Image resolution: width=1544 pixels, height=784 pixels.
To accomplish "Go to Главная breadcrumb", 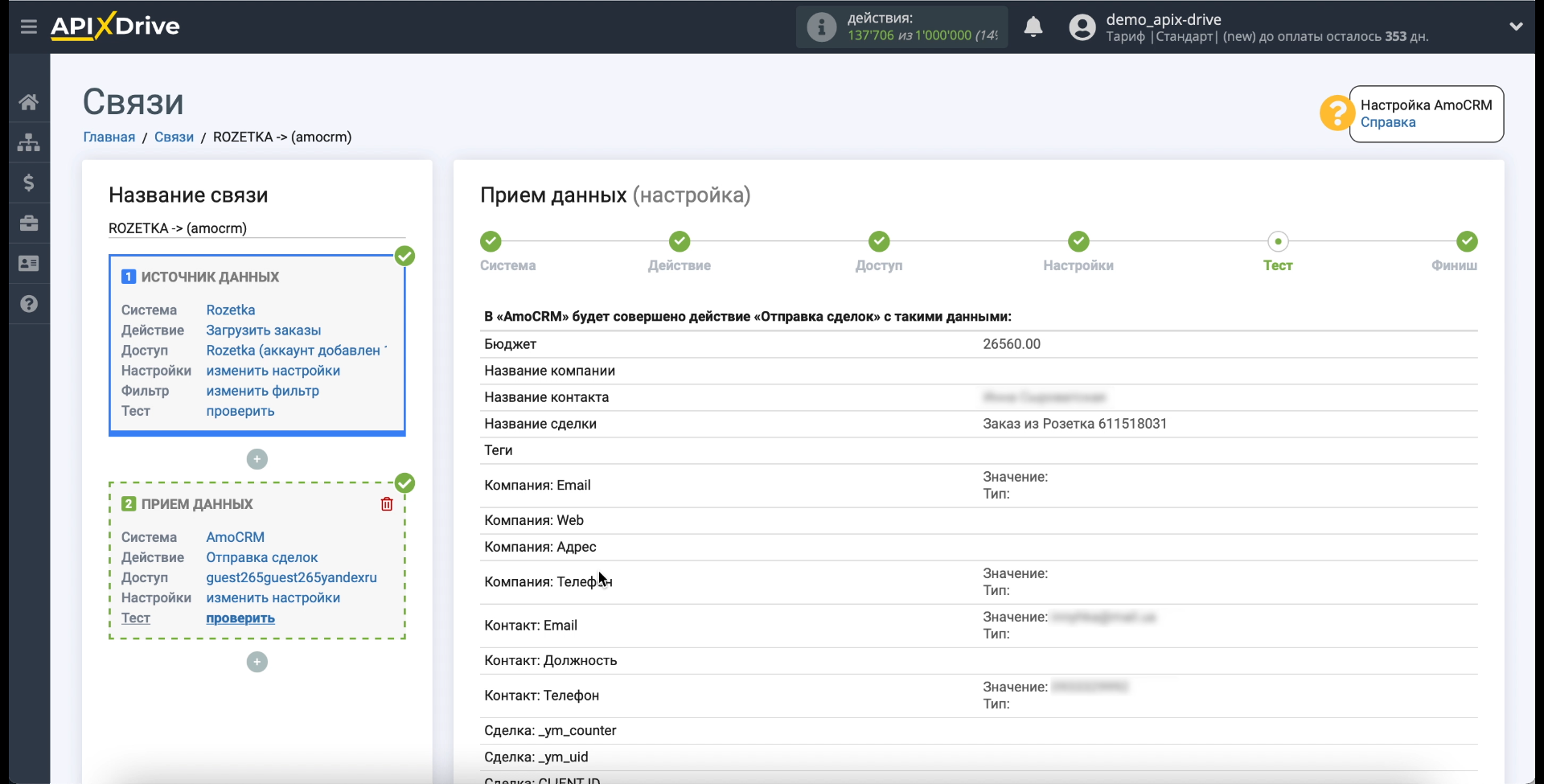I will pos(109,137).
